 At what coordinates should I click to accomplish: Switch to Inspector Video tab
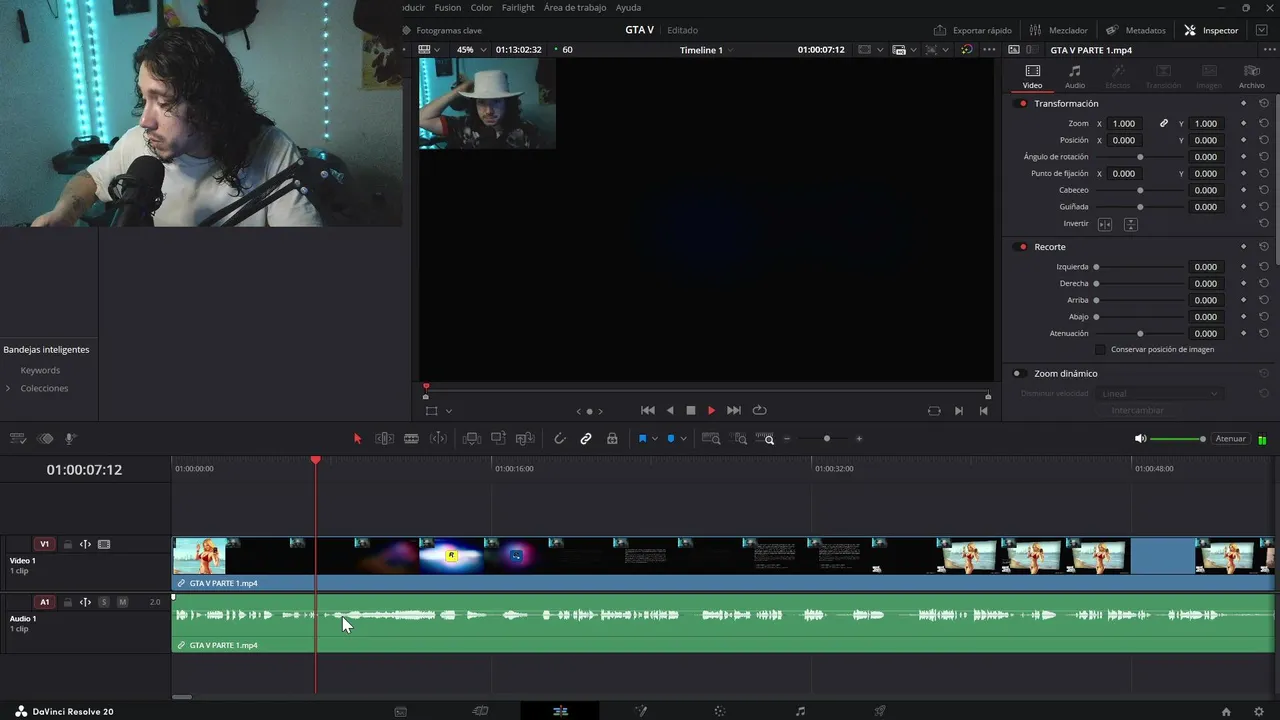click(x=1032, y=76)
